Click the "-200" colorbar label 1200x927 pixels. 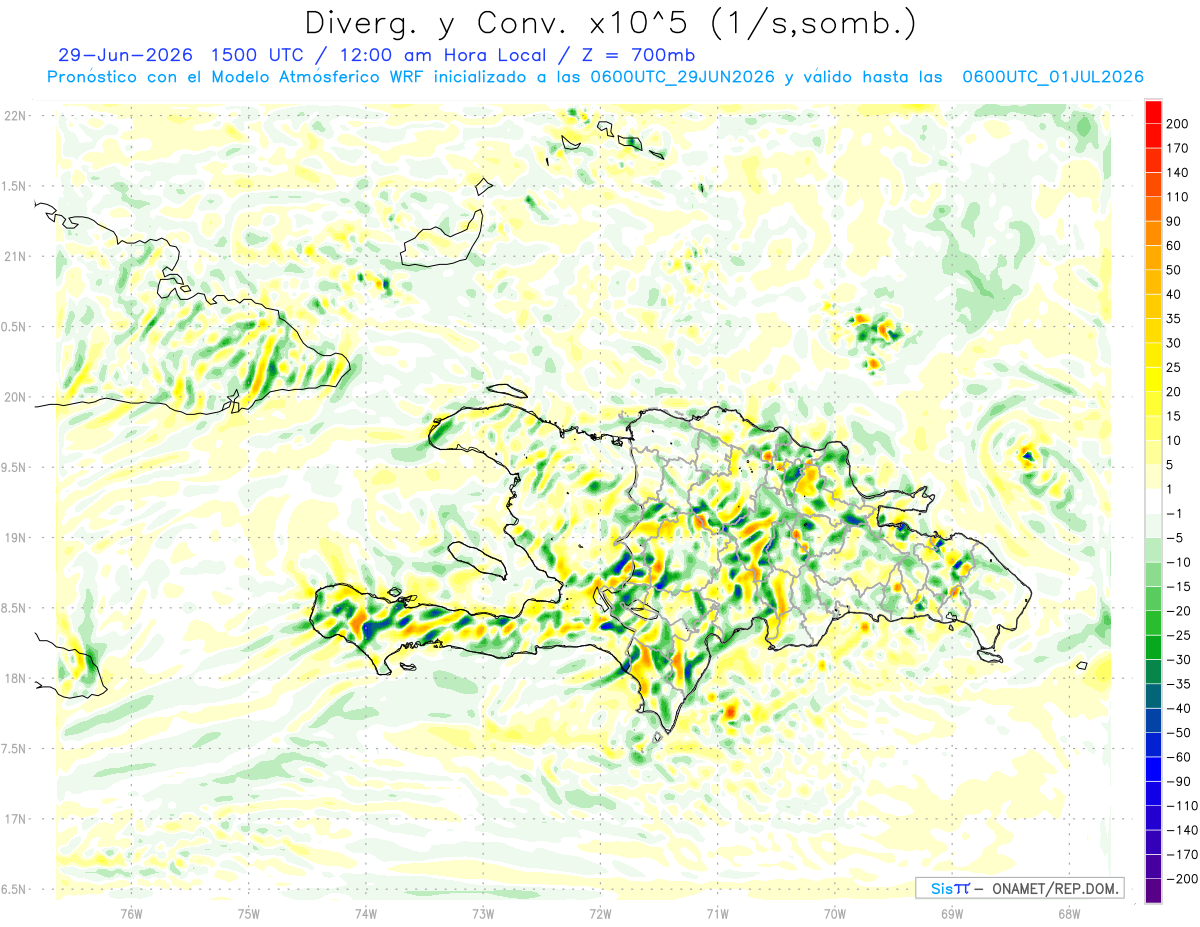point(1182,880)
